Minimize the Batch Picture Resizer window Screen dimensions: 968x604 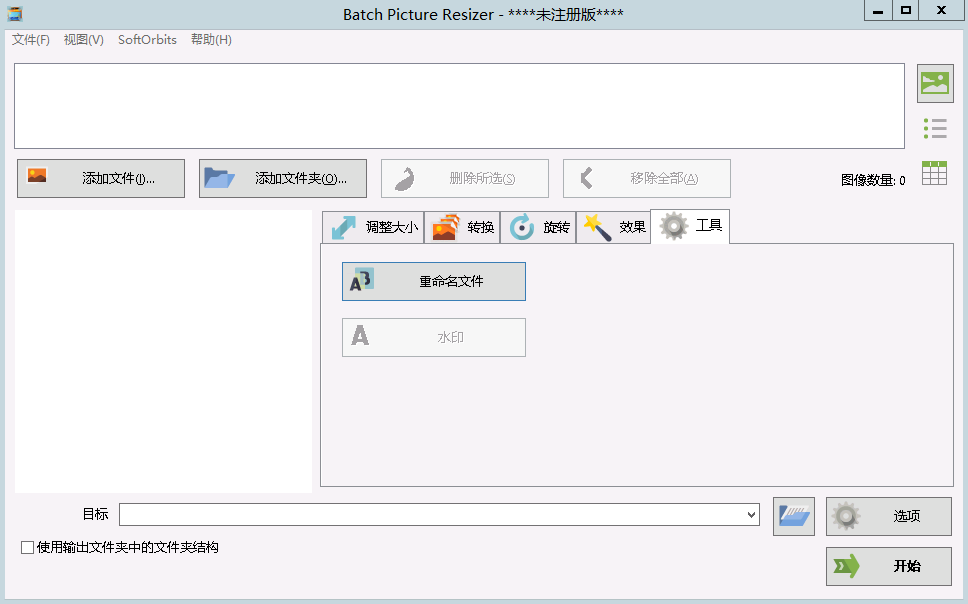pos(878,10)
